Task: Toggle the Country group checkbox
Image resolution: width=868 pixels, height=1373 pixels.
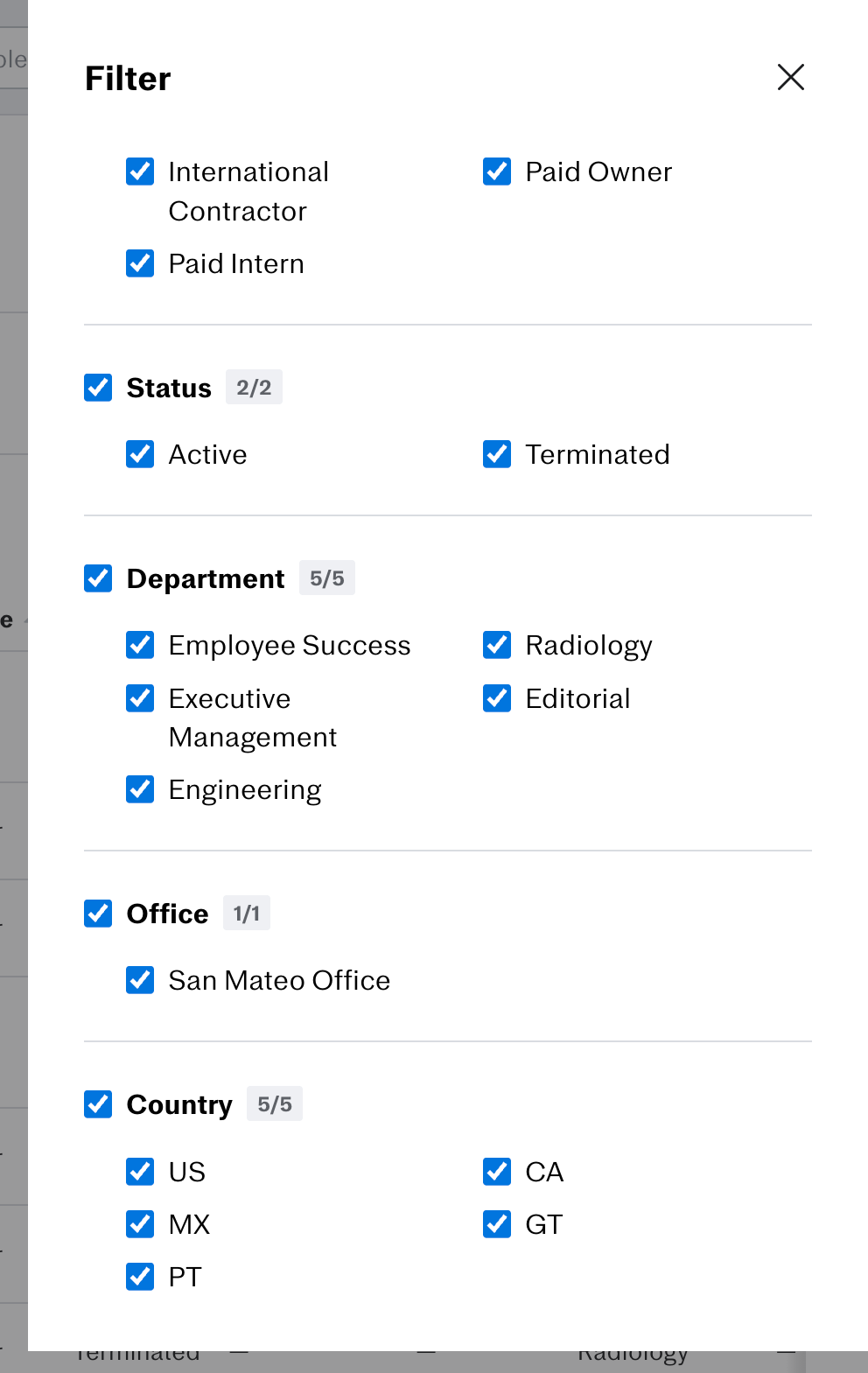Action: tap(98, 1104)
